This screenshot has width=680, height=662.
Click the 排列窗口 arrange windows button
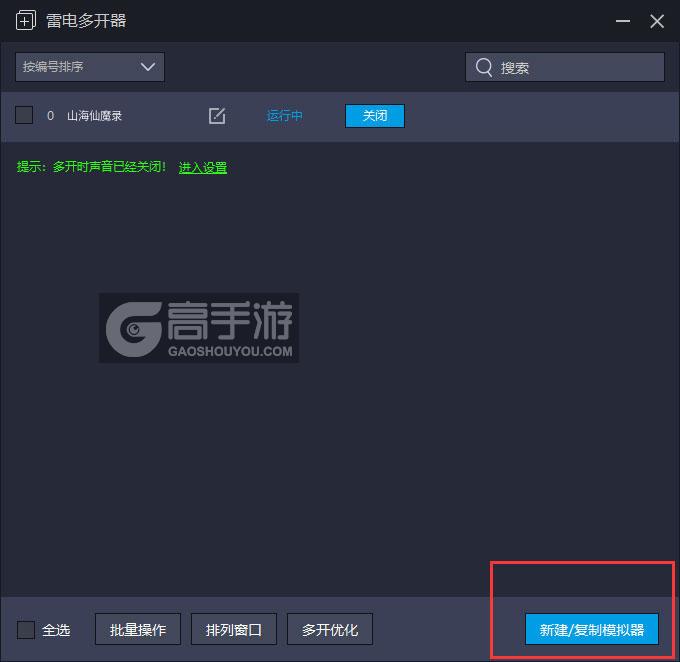234,629
